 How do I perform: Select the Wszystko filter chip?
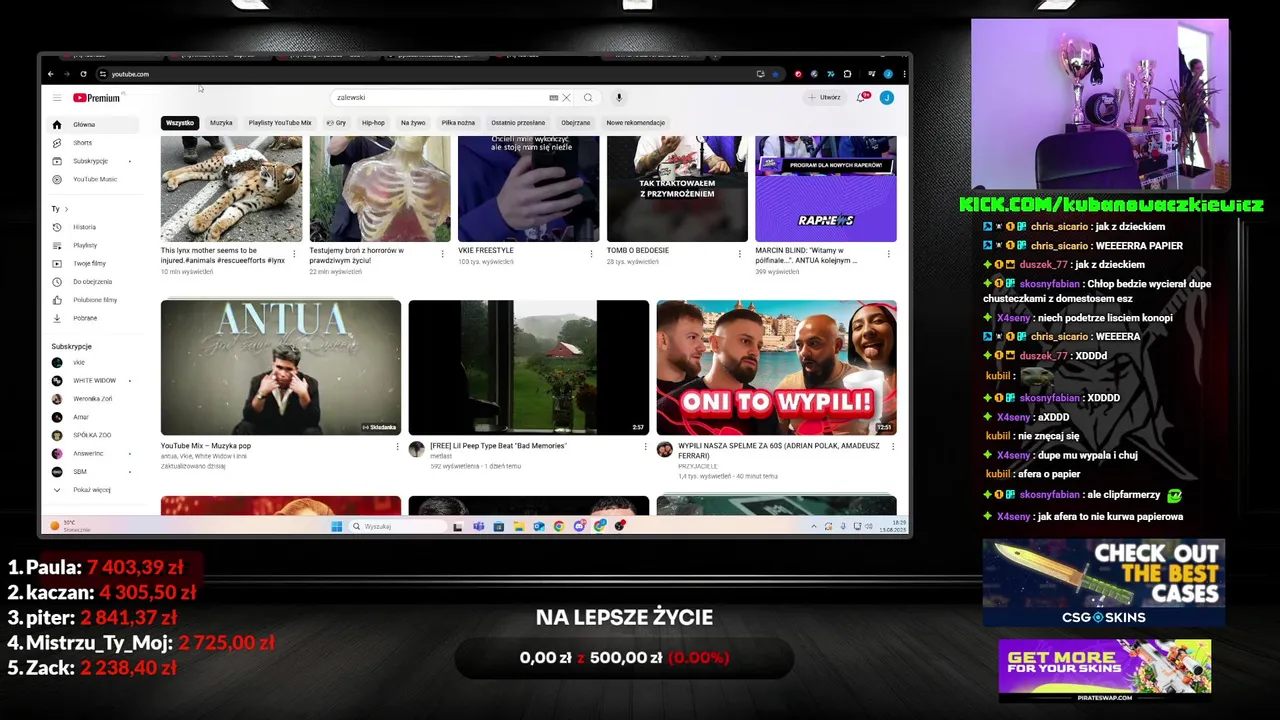(180, 123)
